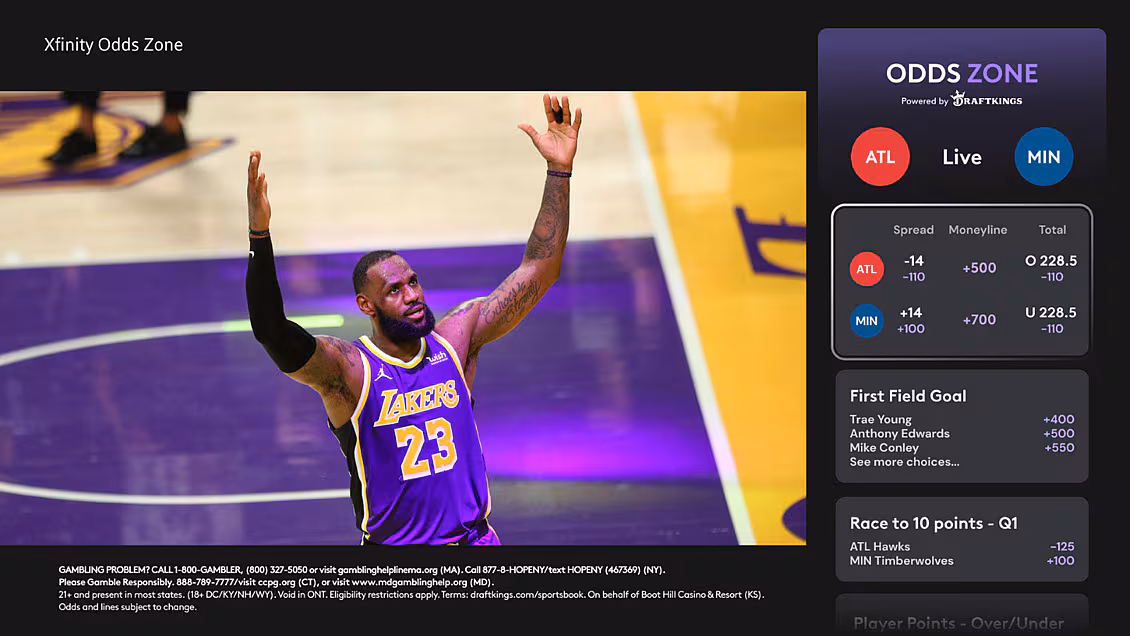The image size is (1130, 636).
Task: Click the ATL icon in the odds table row
Action: point(866,268)
